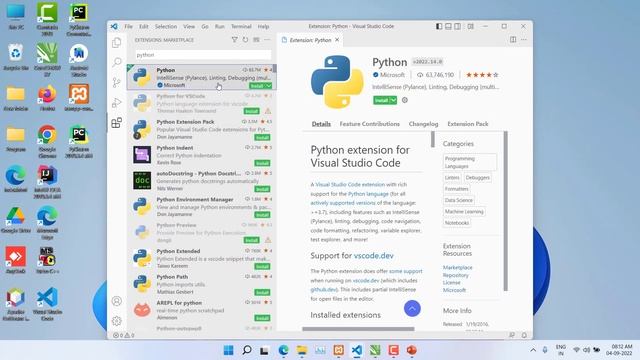This screenshot has height=360, width=640.
Task: Click the filter extensions funnel icon
Action: (x=234, y=40)
